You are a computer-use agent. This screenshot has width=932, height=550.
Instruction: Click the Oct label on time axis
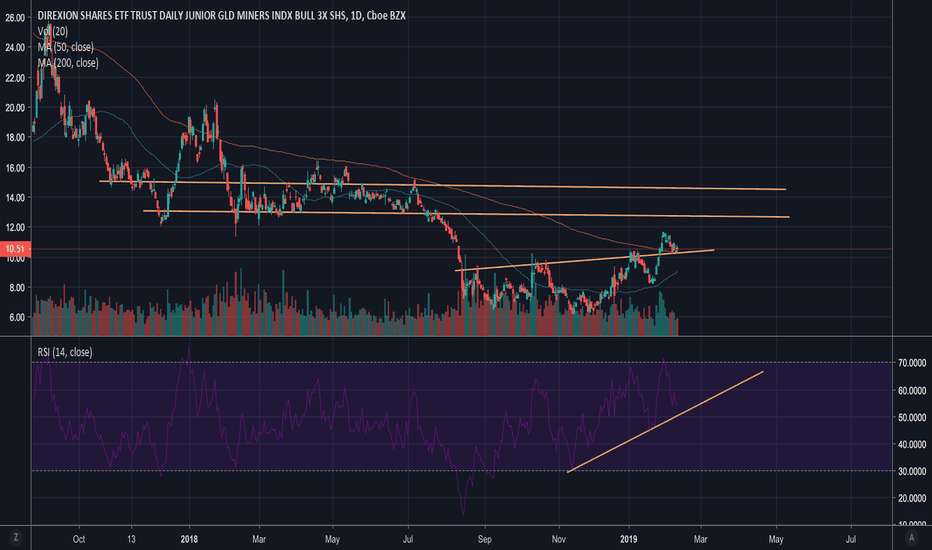(78, 539)
